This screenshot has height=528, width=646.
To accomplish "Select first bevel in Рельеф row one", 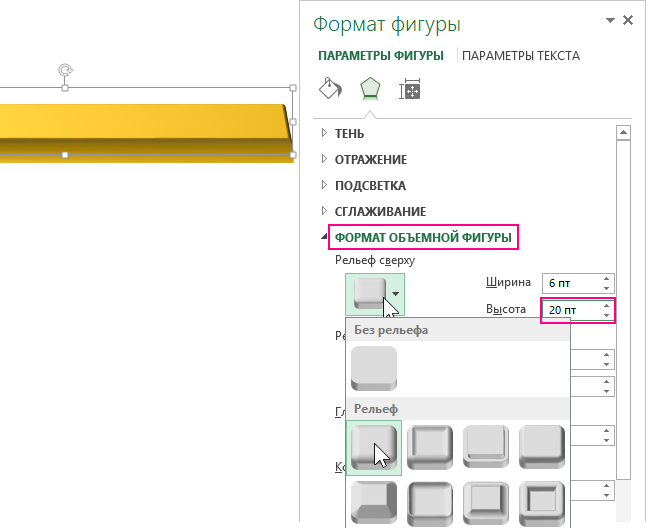I will point(374,448).
